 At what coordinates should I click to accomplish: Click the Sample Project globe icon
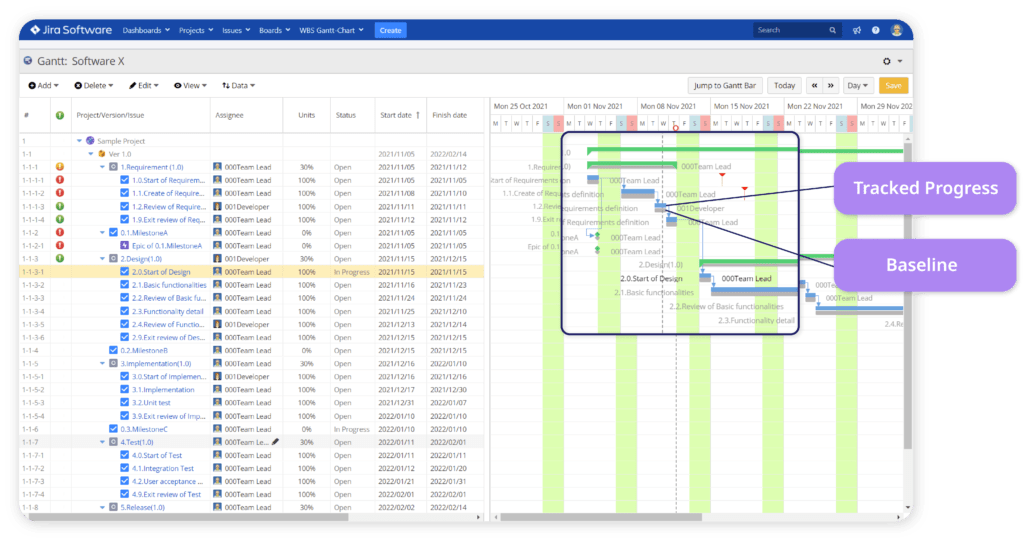point(90,140)
